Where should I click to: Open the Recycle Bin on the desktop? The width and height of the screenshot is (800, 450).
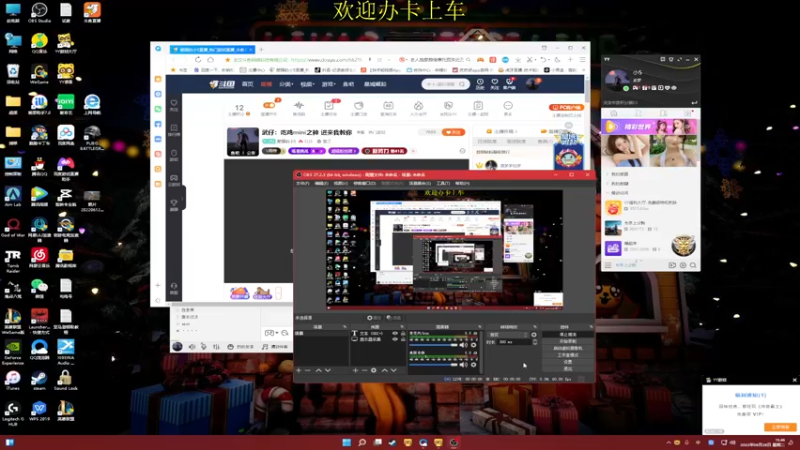point(13,74)
